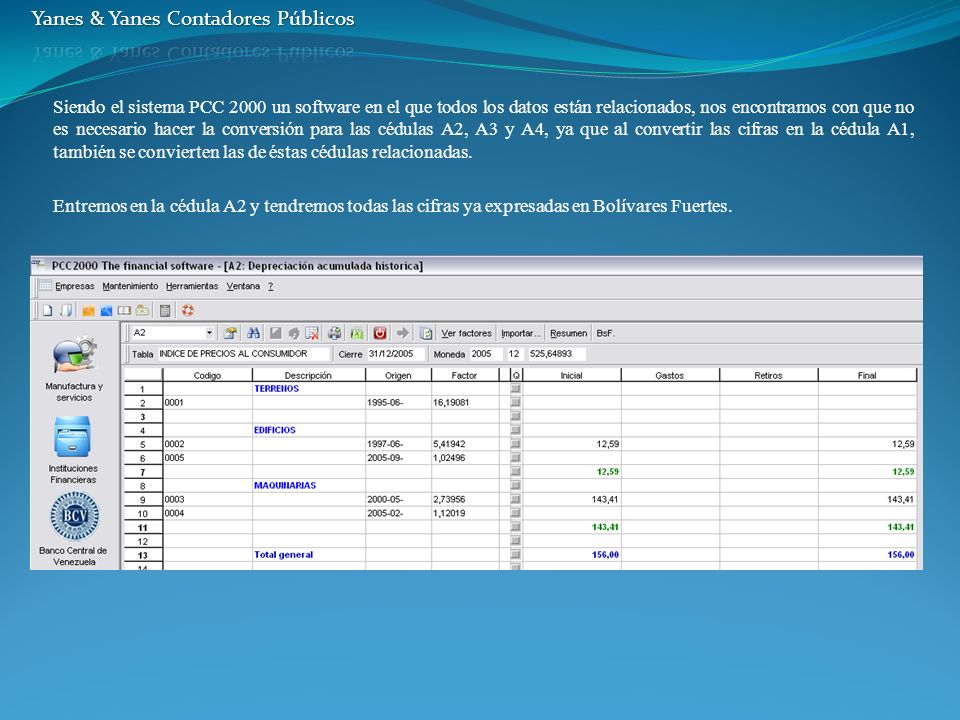The height and width of the screenshot is (720, 960).
Task: Toggle the Q box in code 0001 row
Action: (516, 402)
